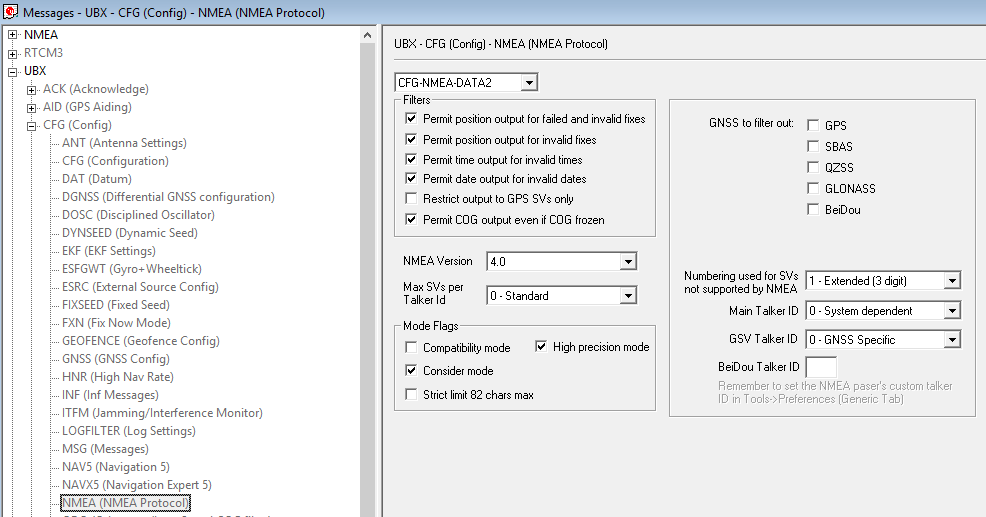986x517 pixels.
Task: Expand the NMEA tree node
Action: [13, 35]
